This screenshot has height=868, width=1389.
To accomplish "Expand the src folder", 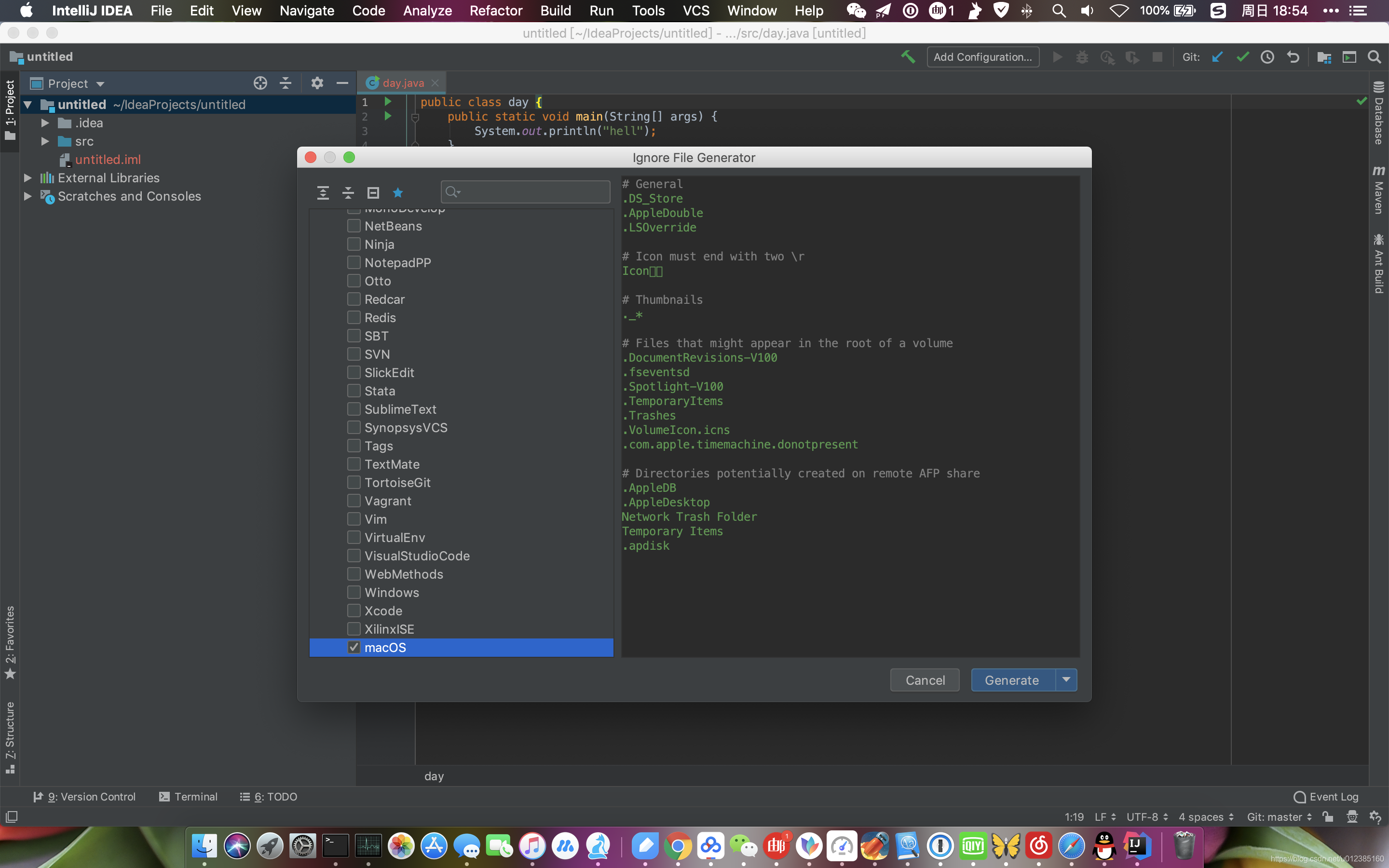I will click(x=45, y=141).
